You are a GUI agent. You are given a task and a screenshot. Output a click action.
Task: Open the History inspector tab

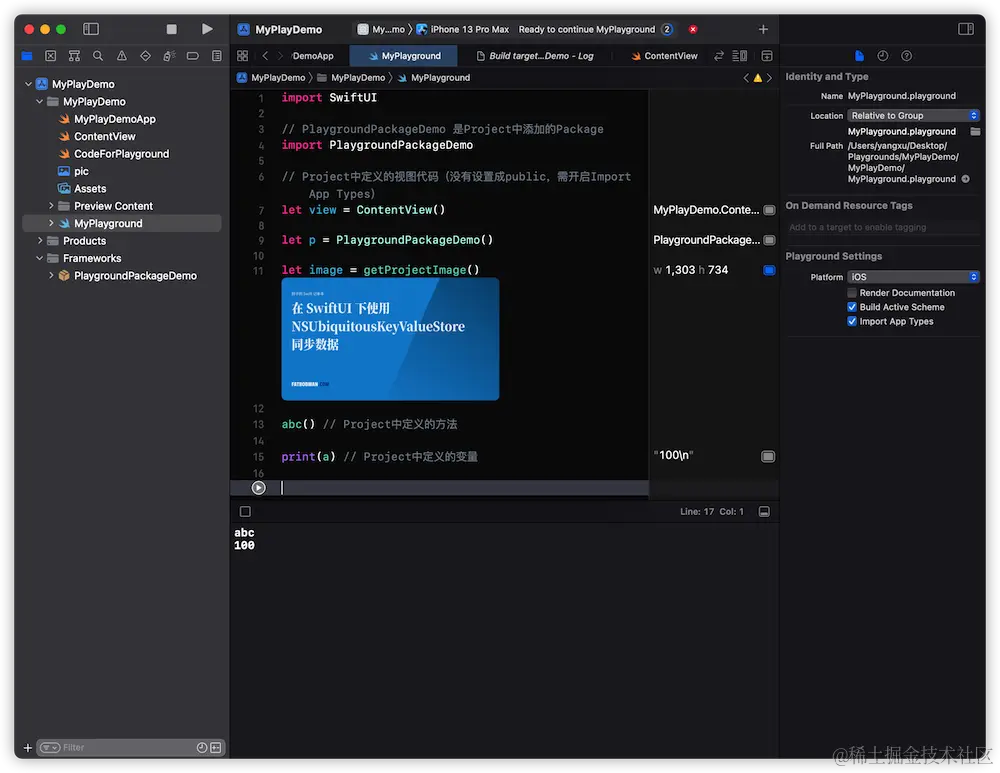(883, 56)
